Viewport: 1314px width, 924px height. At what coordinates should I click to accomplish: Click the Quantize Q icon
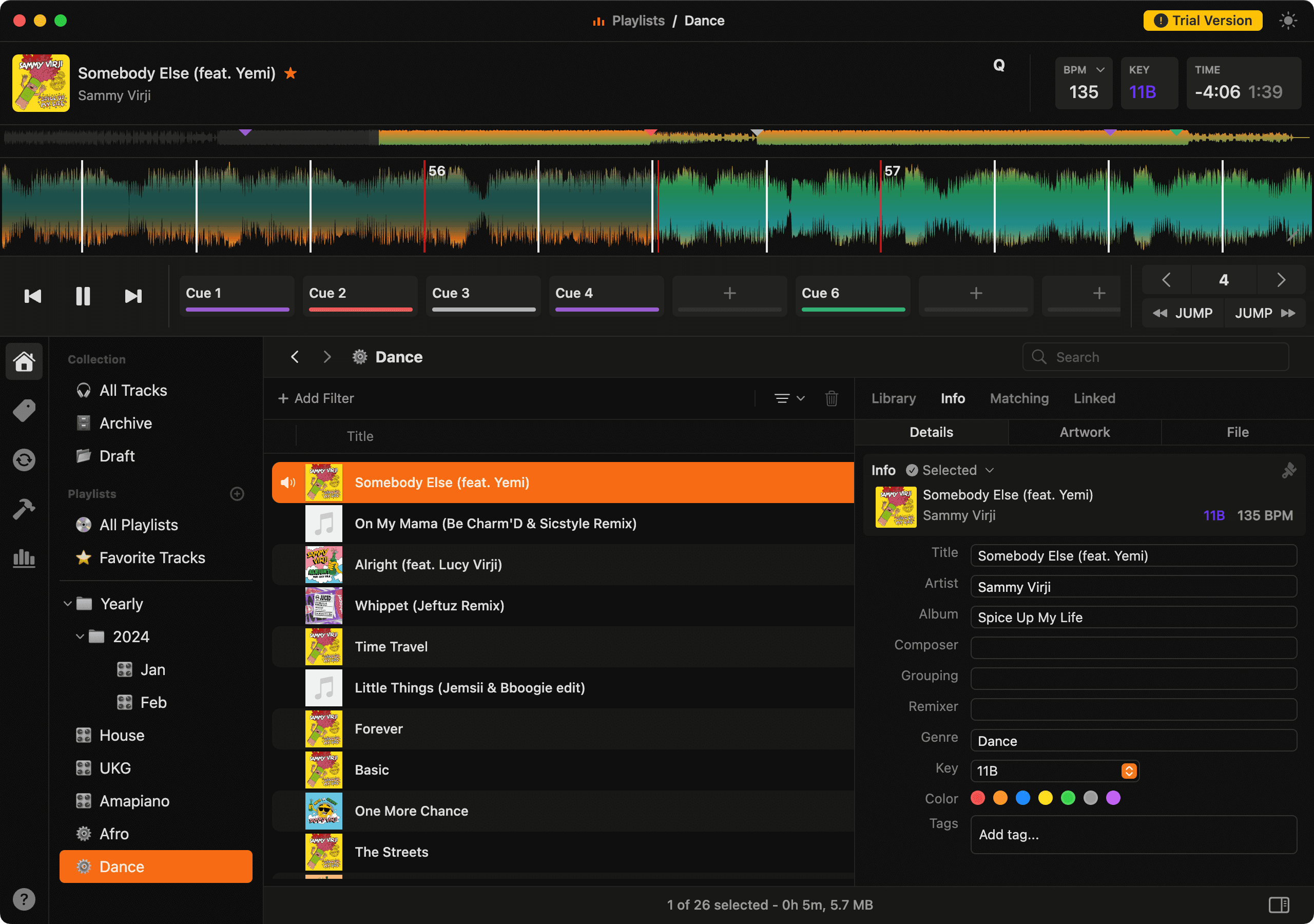(999, 65)
